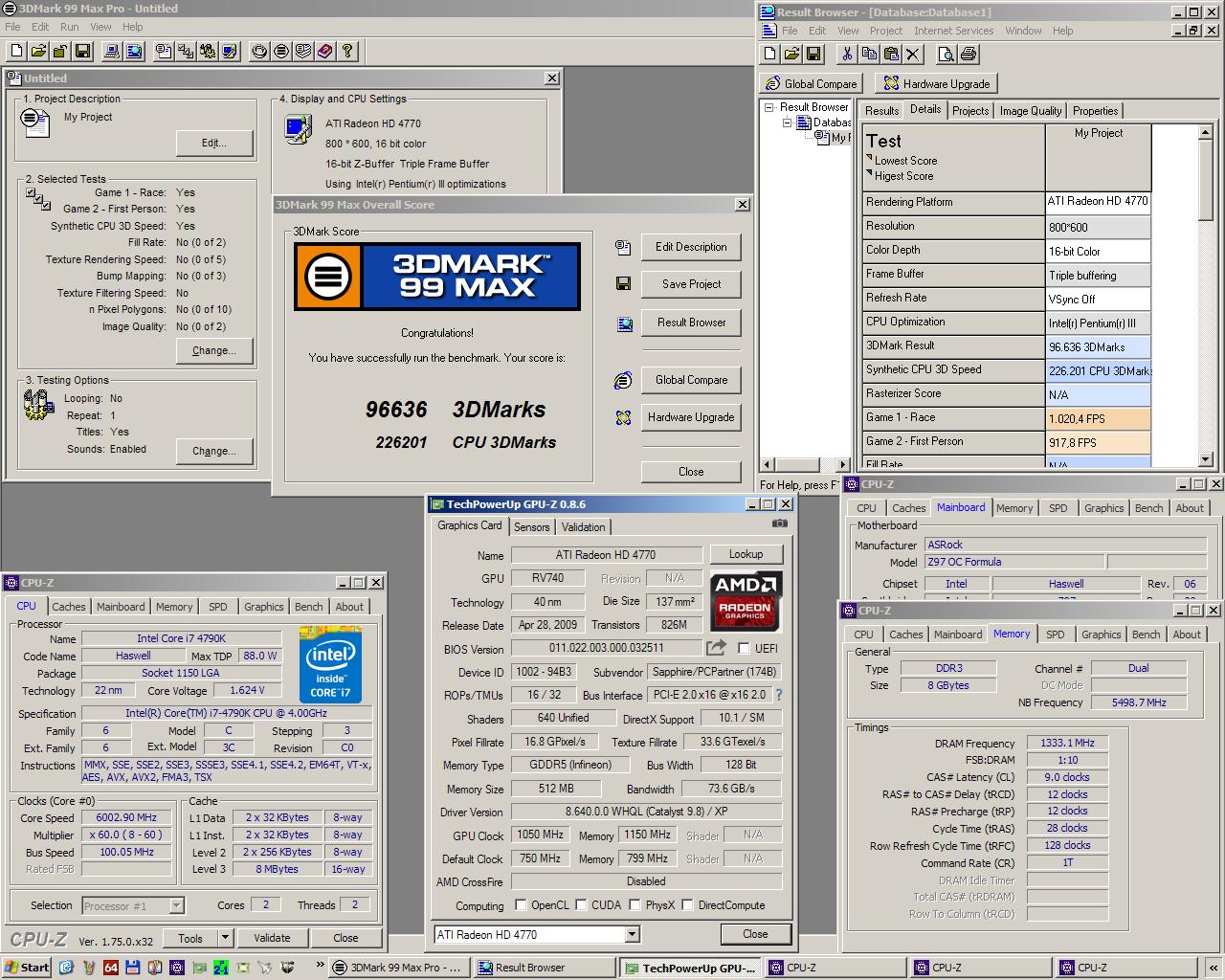1225x980 pixels.
Task: Click the Delete X icon in Result Browser toolbar
Action: pos(913,54)
